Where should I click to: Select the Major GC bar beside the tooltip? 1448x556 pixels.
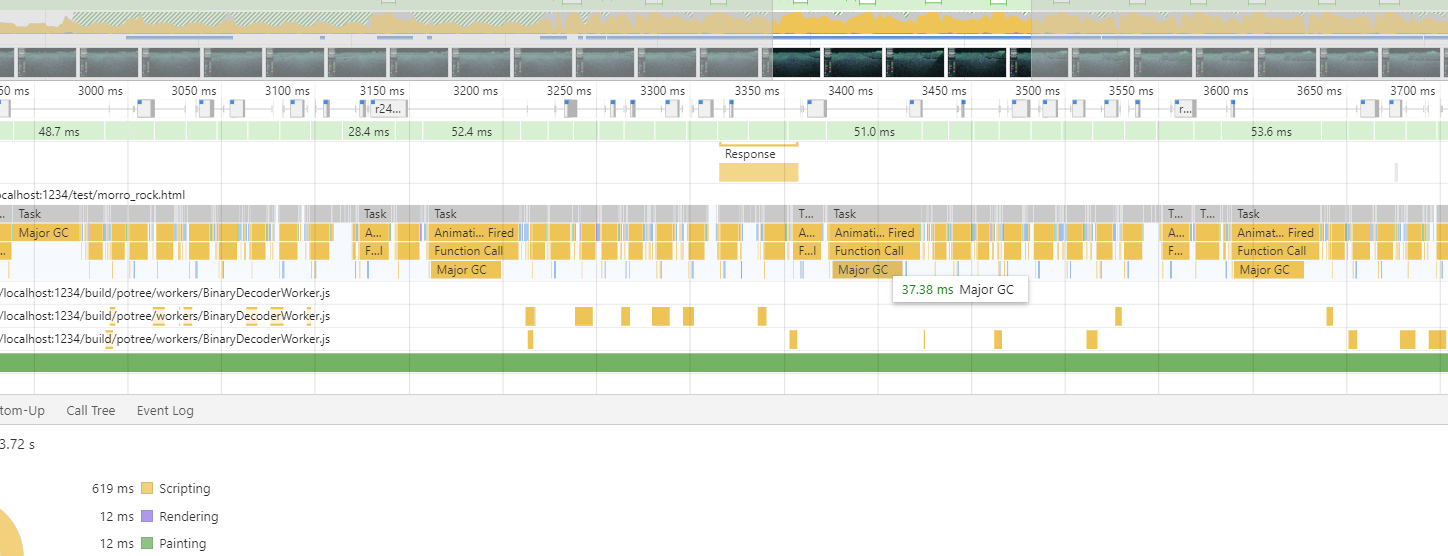867,270
